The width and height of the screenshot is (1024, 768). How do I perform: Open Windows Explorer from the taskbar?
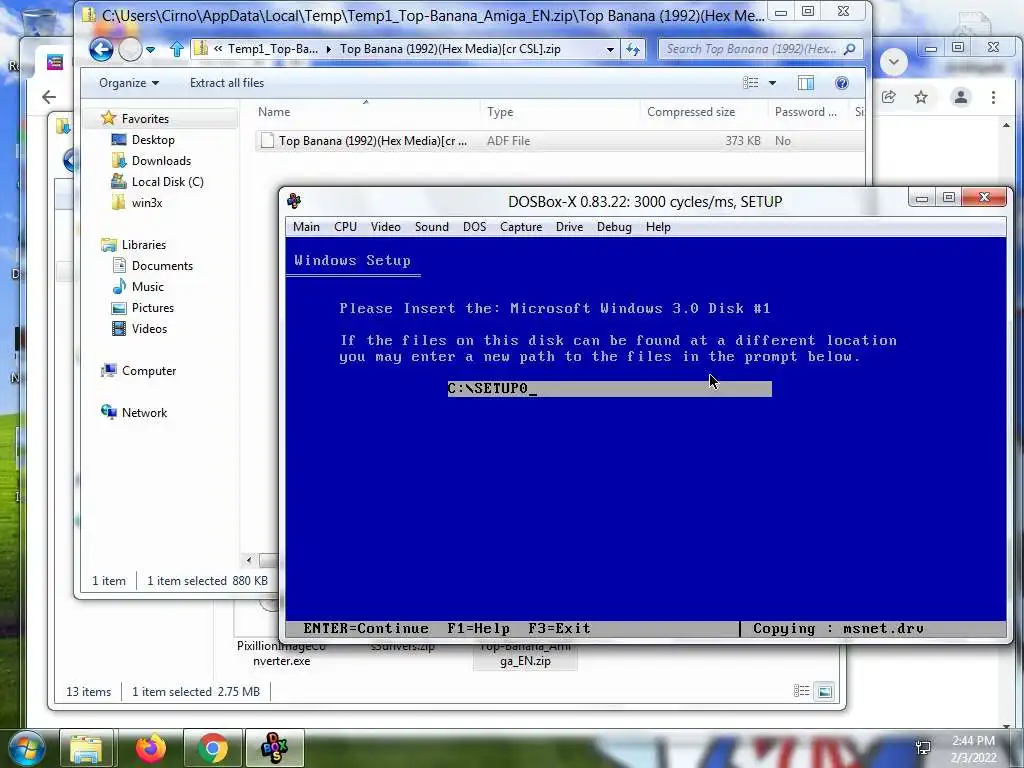(x=86, y=748)
